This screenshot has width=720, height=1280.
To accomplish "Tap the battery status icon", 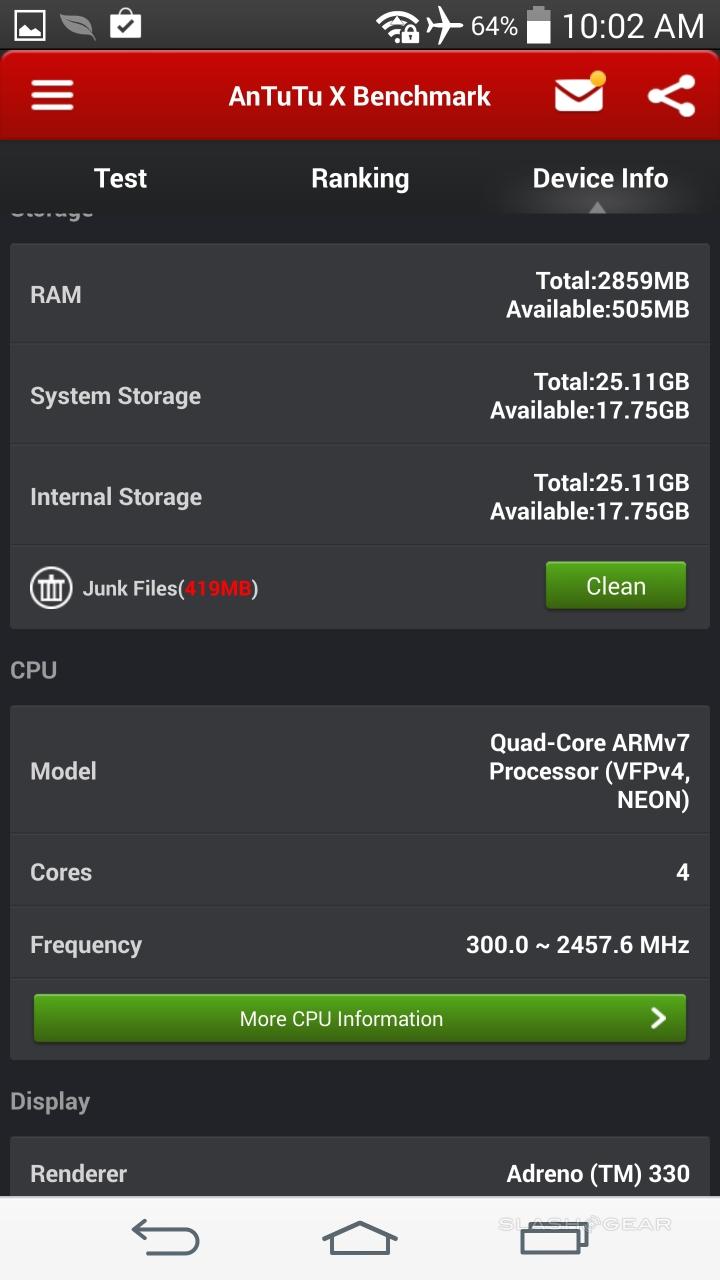I will point(539,26).
